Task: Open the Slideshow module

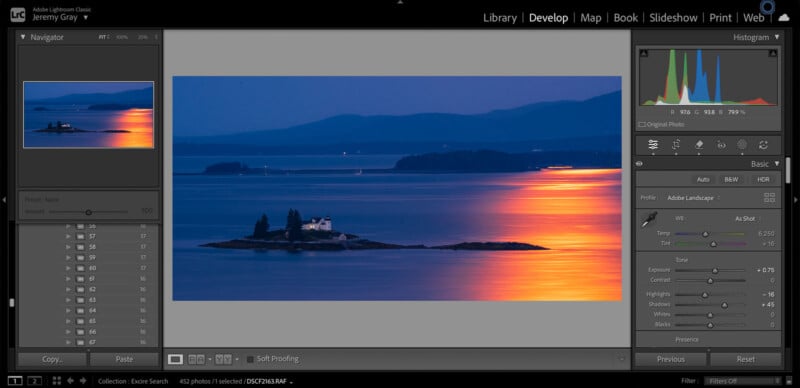Action: (673, 18)
